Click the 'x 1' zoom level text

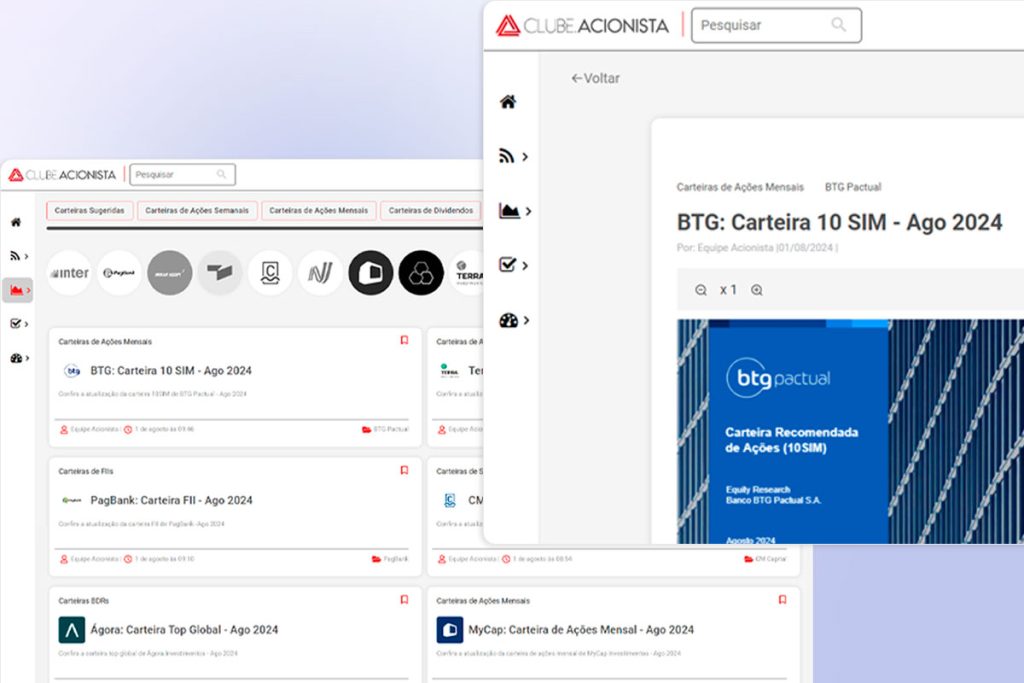click(728, 290)
